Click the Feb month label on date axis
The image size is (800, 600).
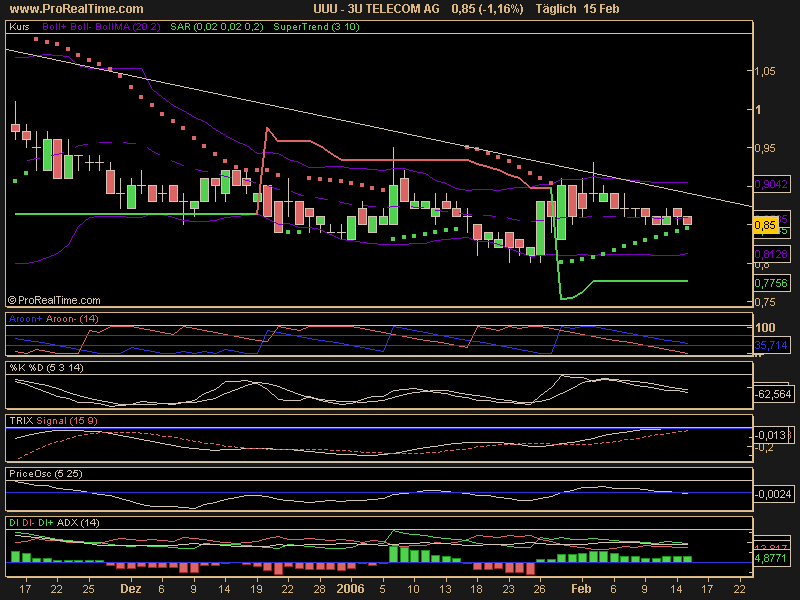(581, 589)
